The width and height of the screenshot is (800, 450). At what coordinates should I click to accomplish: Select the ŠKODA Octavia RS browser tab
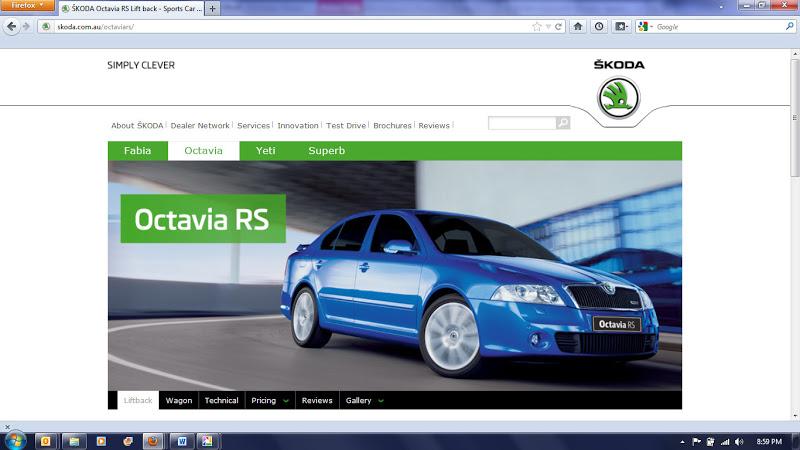point(132,8)
